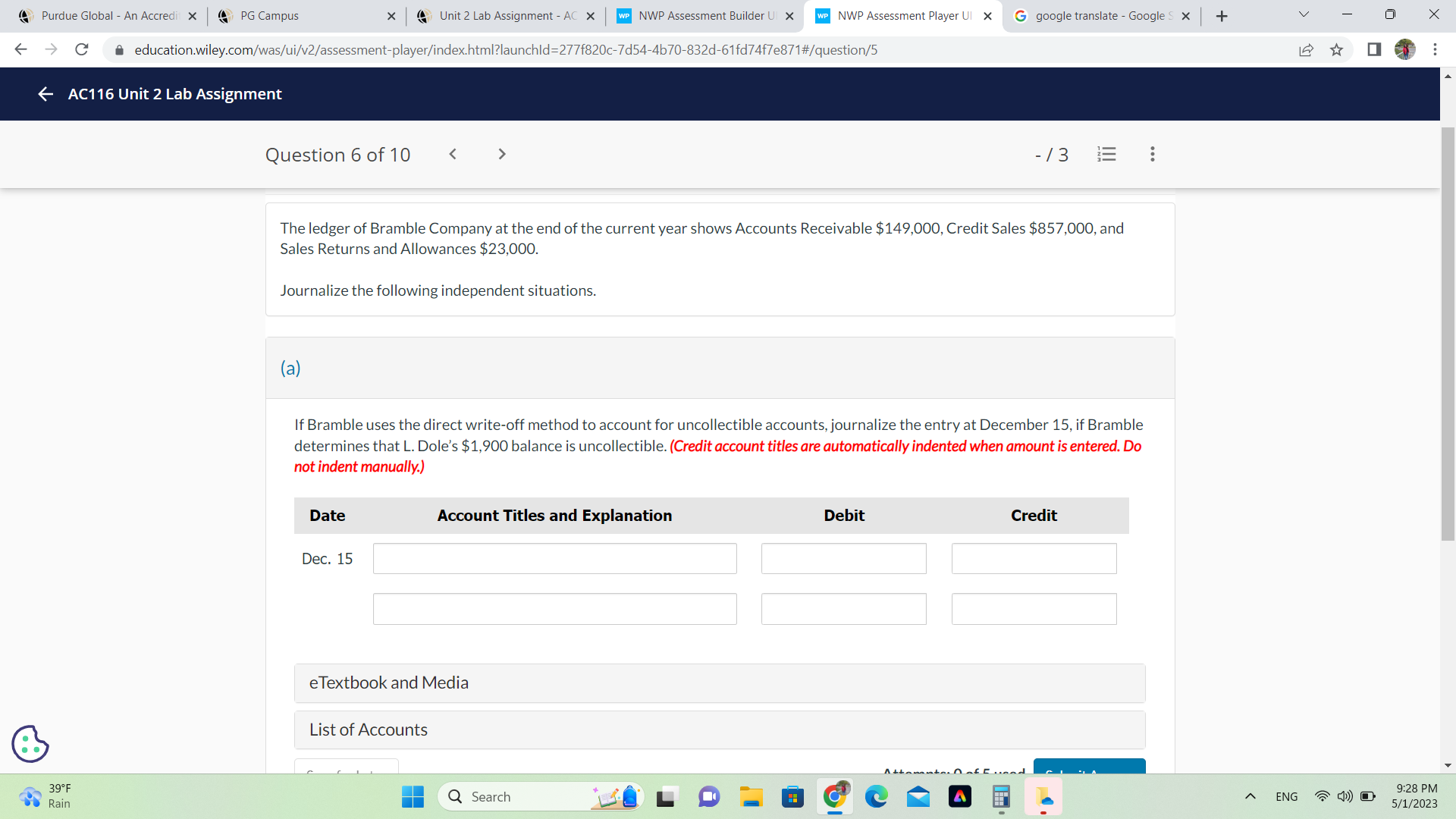Click the page vertical scrollbar
Image resolution: width=1456 pixels, height=819 pixels.
click(x=1448, y=334)
